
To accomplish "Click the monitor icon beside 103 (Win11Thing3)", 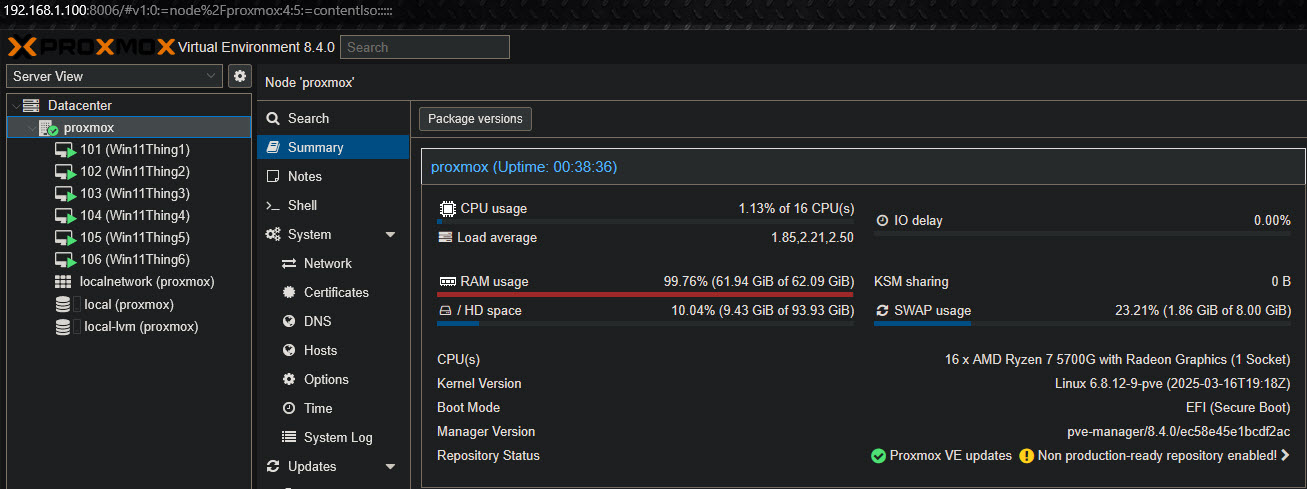I will coord(65,194).
